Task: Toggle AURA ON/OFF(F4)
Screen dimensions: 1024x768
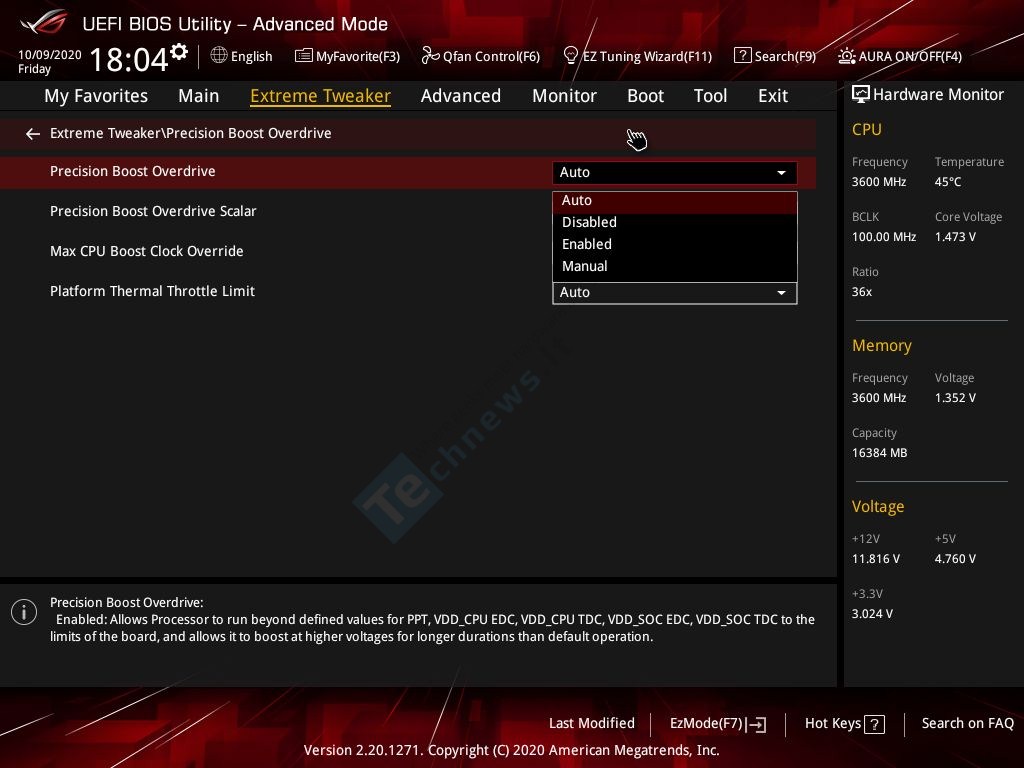Action: pyautogui.click(x=910, y=56)
